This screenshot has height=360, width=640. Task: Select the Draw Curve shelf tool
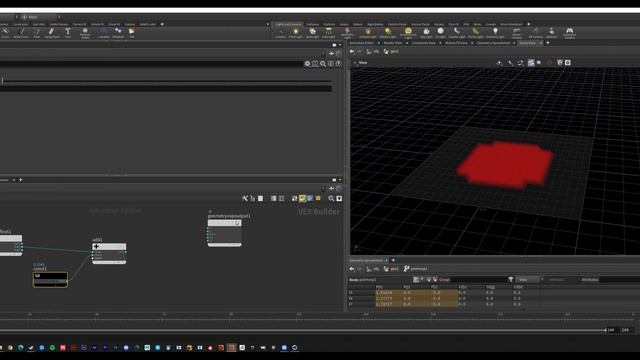pos(21,33)
